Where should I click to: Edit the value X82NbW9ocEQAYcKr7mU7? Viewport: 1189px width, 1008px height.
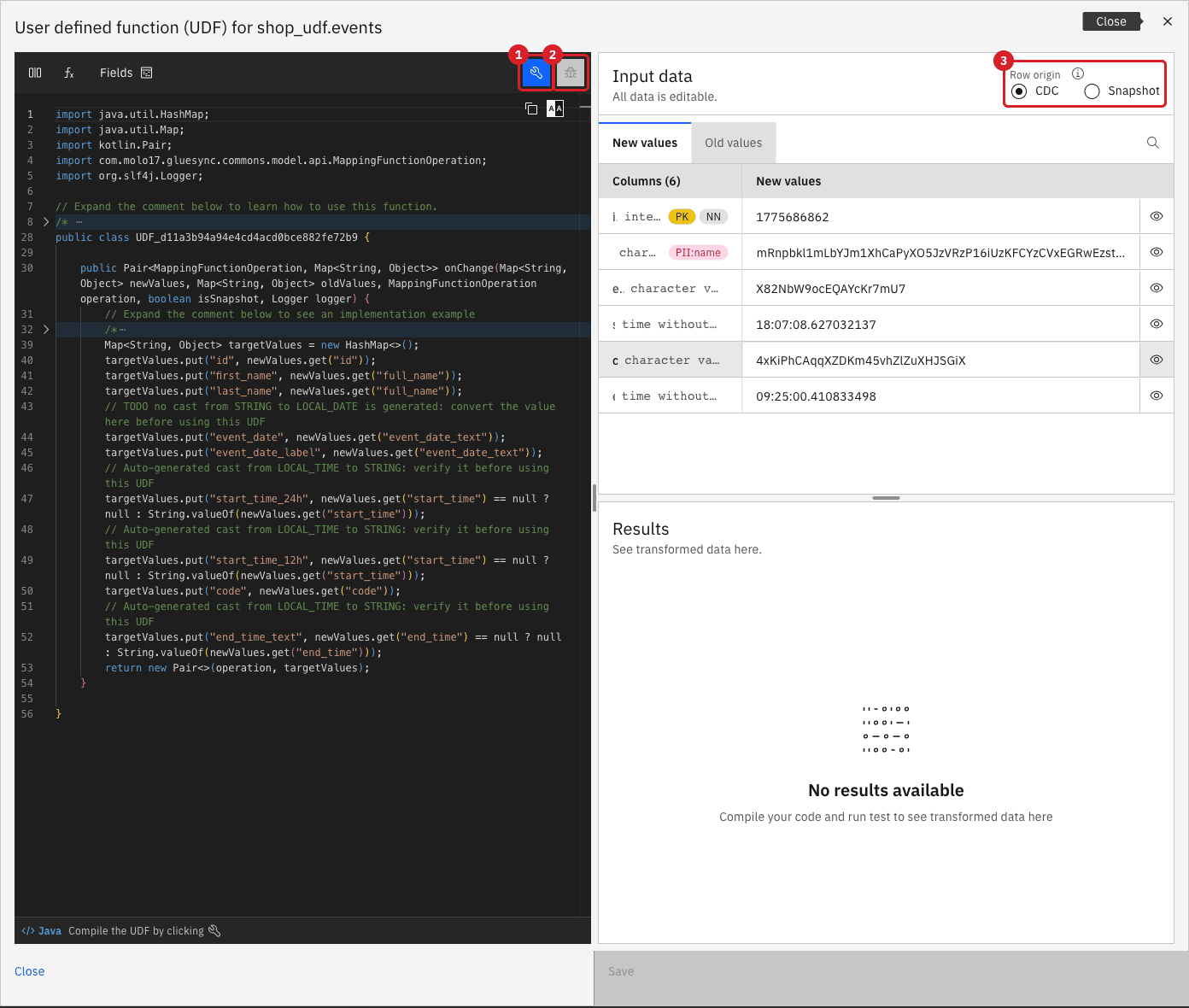pyautogui.click(x=940, y=288)
